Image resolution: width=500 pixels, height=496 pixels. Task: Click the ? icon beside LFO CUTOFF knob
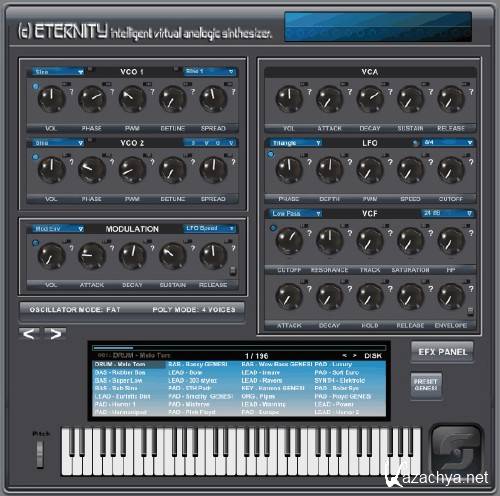(471, 162)
